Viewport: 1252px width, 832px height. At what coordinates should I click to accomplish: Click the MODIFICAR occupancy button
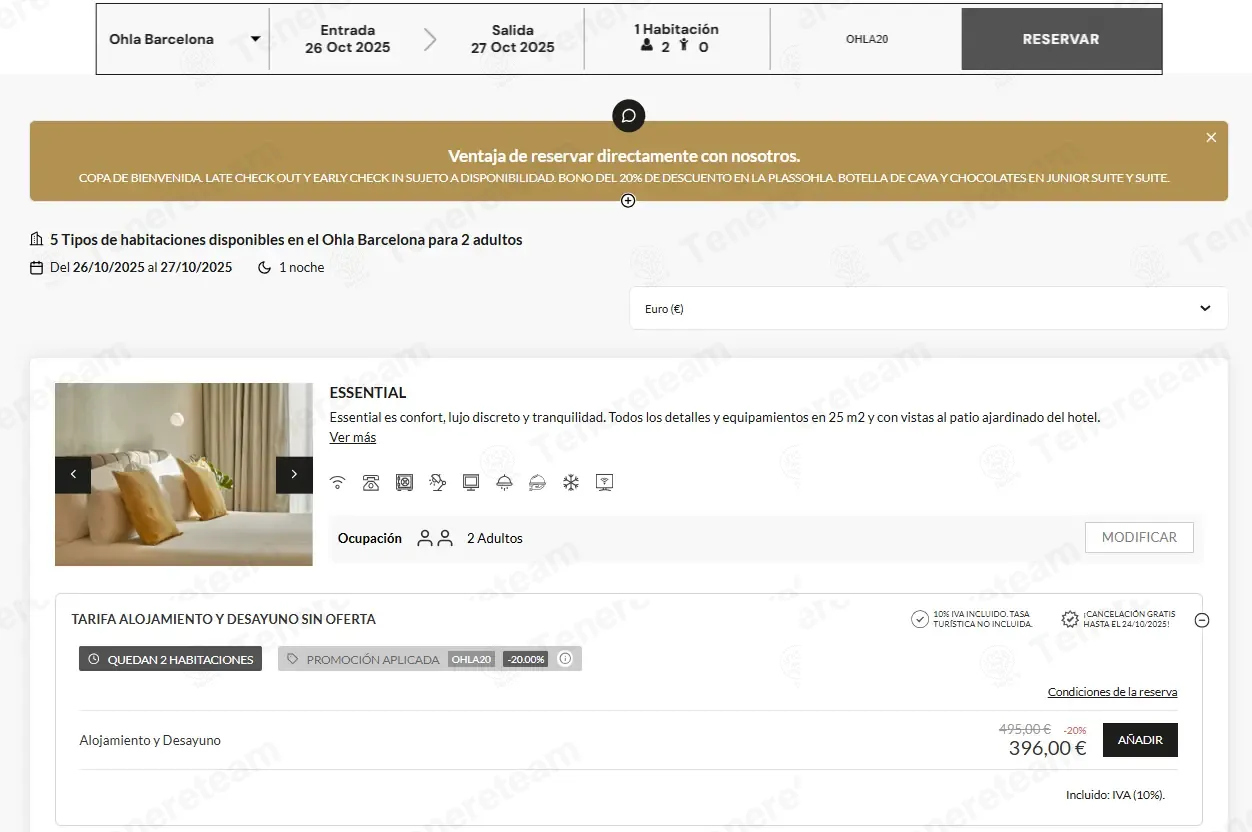[x=1139, y=537]
